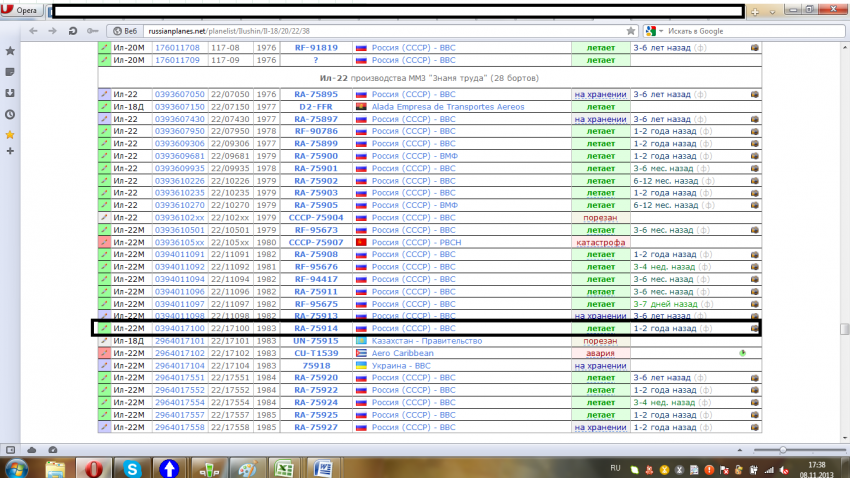Open the Opera menu button

23,11
